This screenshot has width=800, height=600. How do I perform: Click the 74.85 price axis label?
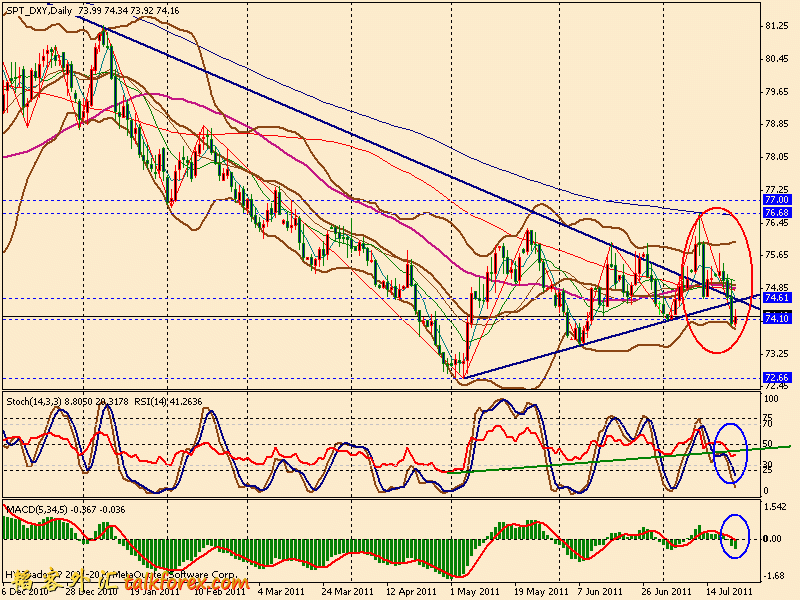coord(777,288)
